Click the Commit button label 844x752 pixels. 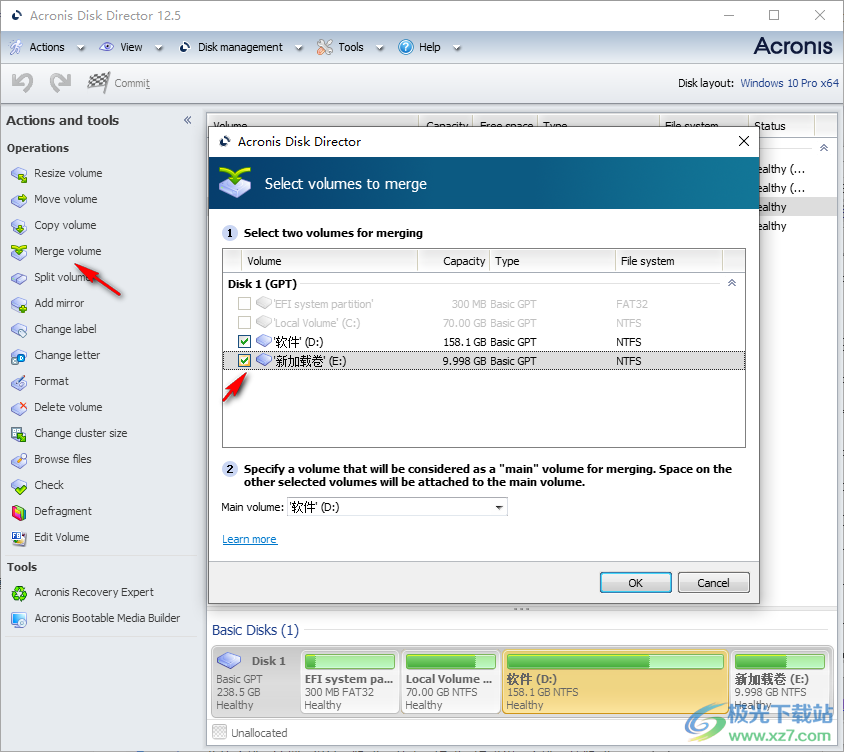point(132,83)
